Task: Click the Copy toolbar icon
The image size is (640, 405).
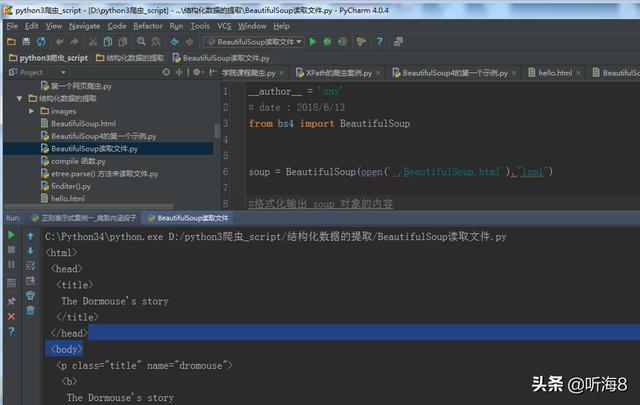Action: (108, 42)
